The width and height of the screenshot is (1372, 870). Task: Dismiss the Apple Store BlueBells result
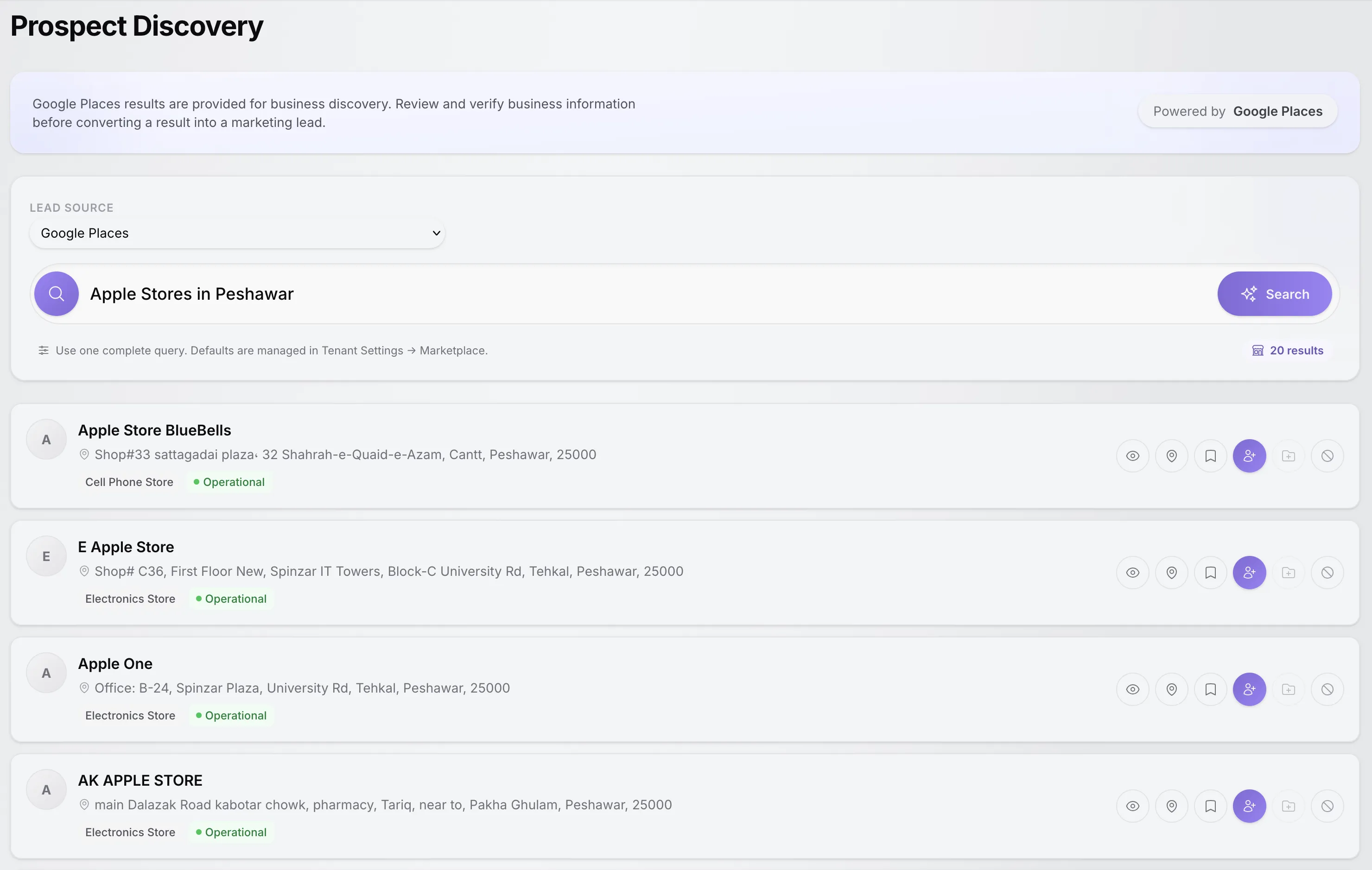1327,456
